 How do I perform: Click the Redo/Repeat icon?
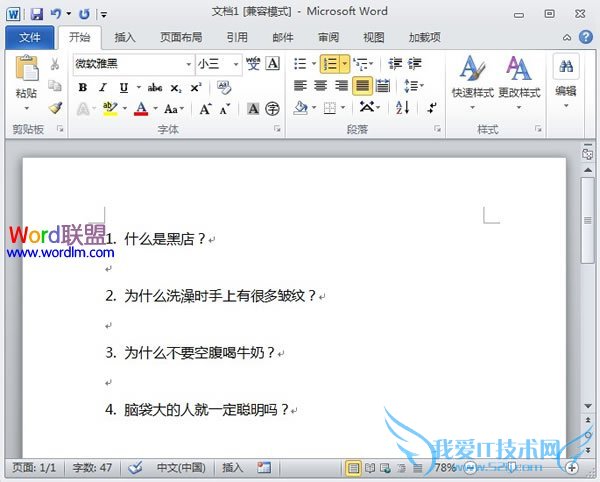click(x=84, y=14)
